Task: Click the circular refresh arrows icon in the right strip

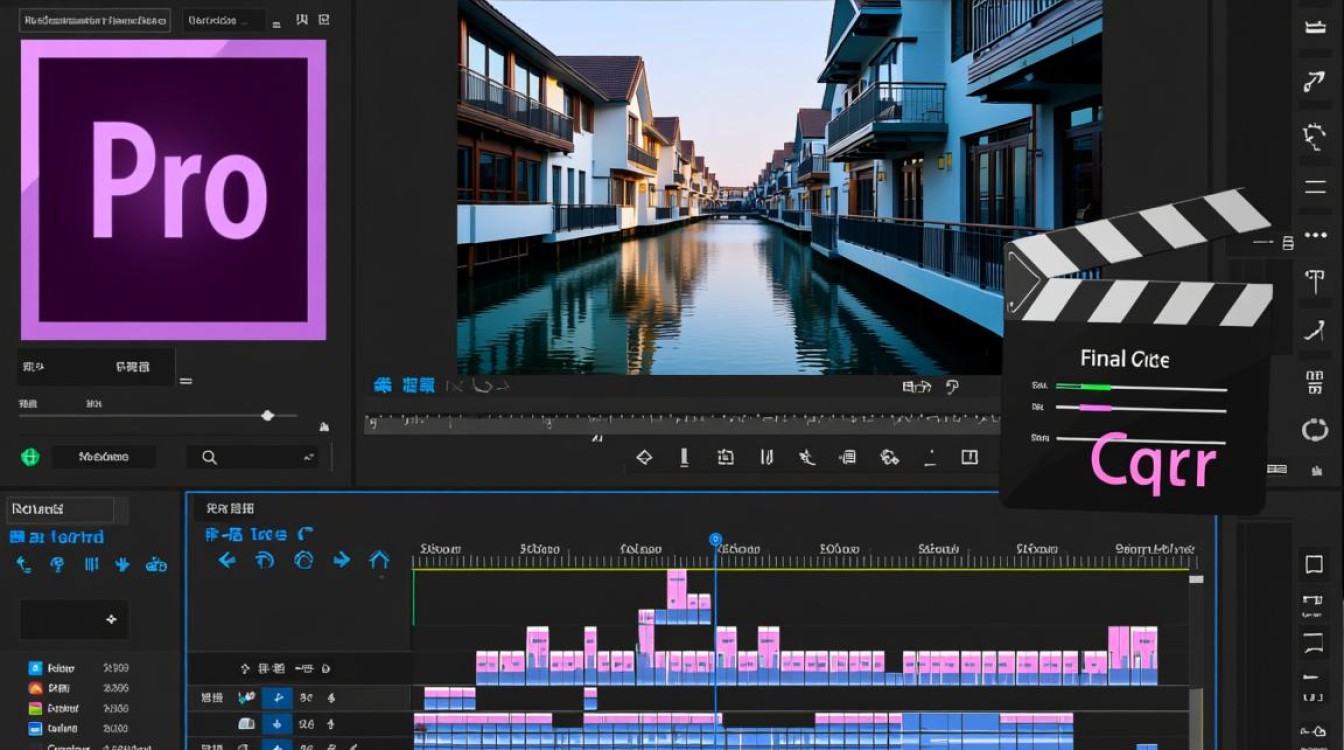Action: click(1314, 430)
